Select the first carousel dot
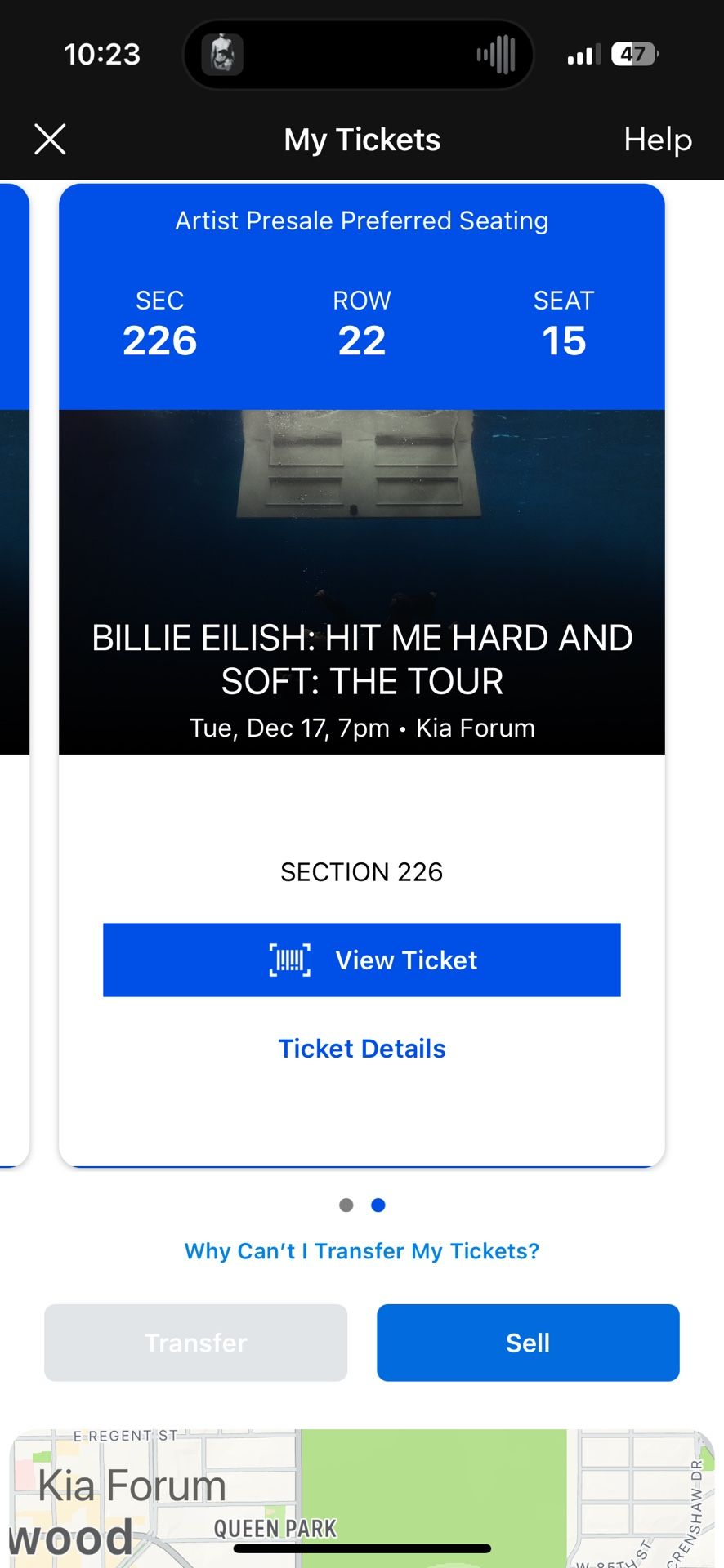The image size is (724, 1568). tap(346, 1205)
